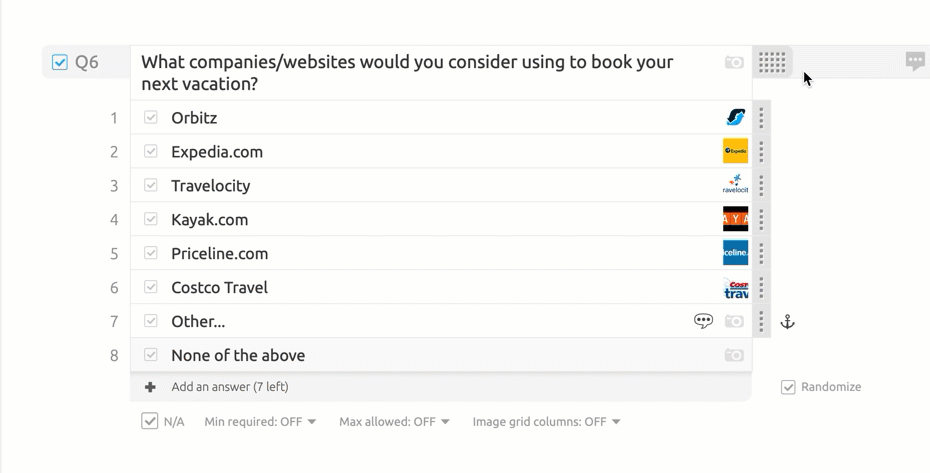Click the Kayak.com answer text

coord(209,220)
